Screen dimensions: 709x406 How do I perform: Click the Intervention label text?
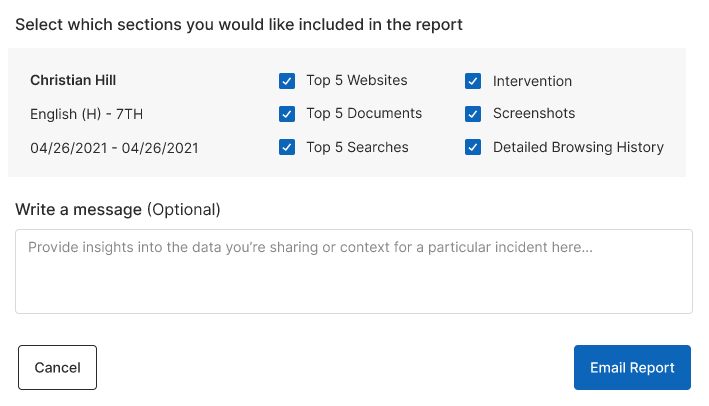532,81
